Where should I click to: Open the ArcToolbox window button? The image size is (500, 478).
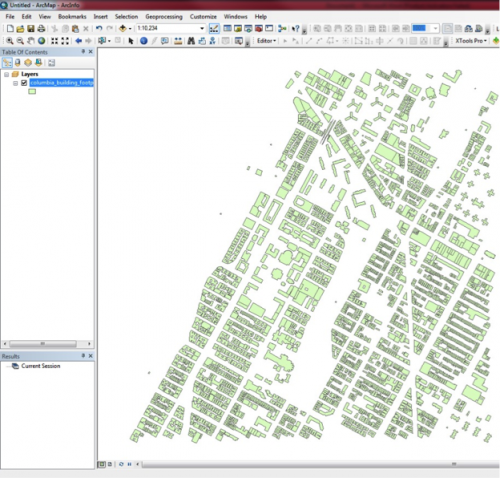(259, 29)
